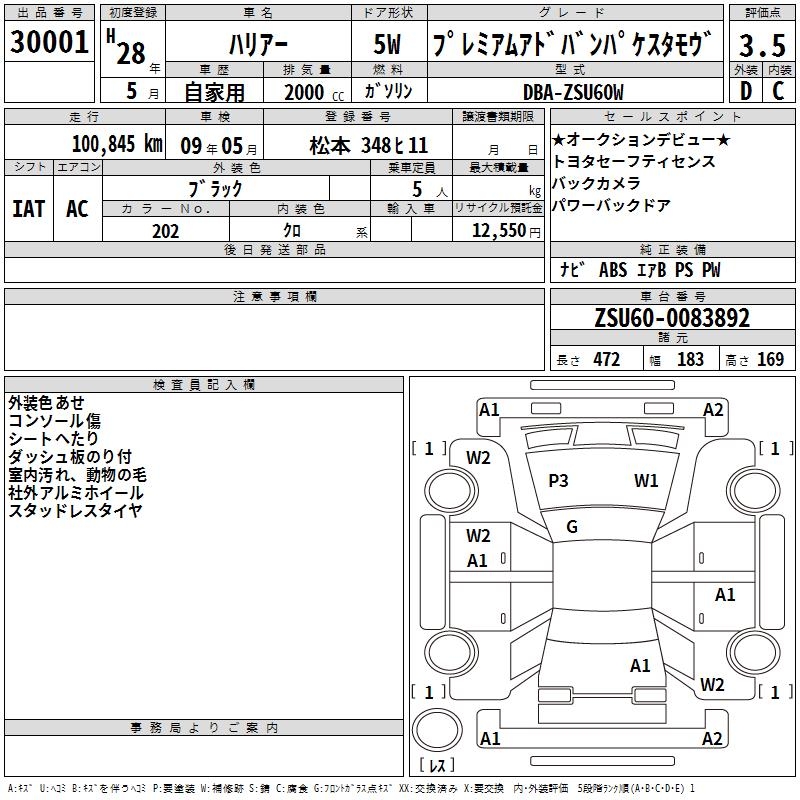The height and width of the screenshot is (800, 800).
Task: Click model code DBA-ZSU60W
Action: pyautogui.click(x=573, y=92)
